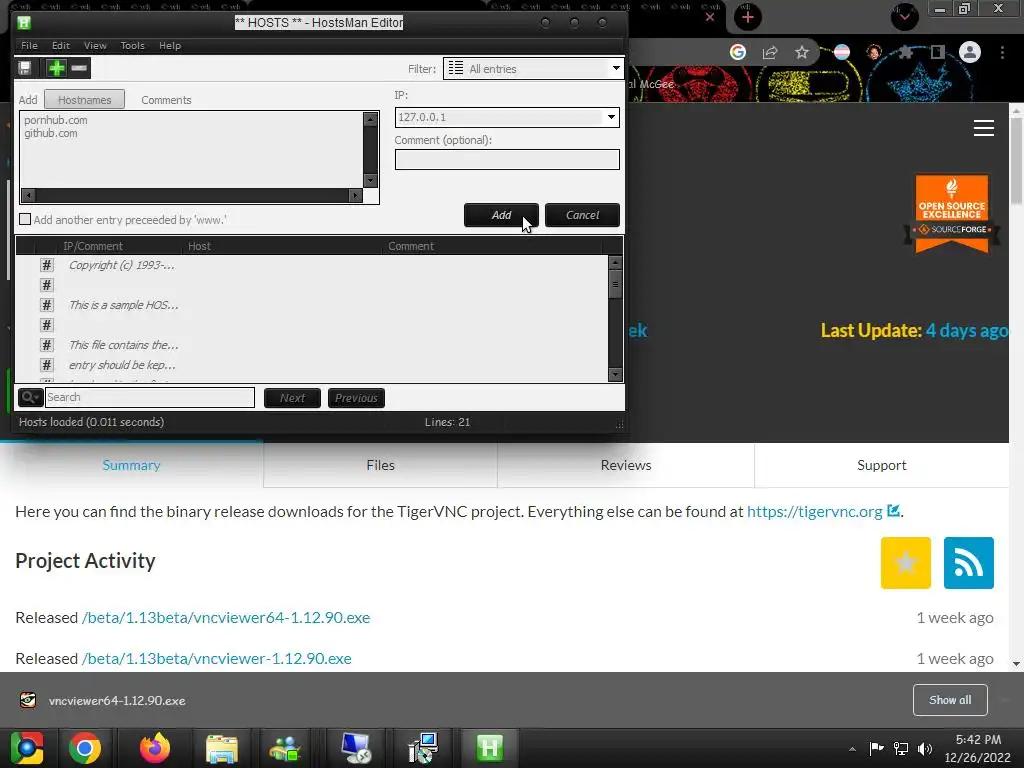
Task: Click the green plus add entry icon
Action: pos(57,68)
